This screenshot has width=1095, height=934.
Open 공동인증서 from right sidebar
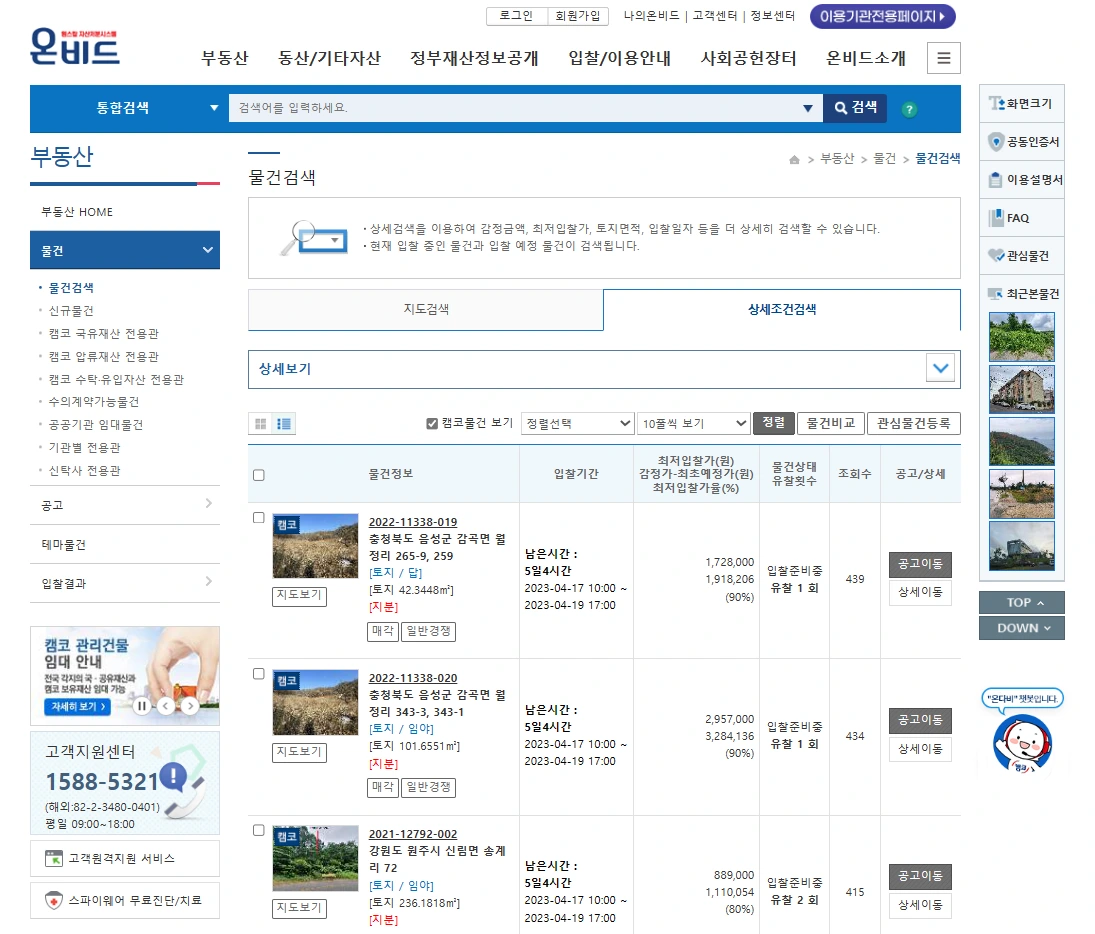tap(1021, 141)
